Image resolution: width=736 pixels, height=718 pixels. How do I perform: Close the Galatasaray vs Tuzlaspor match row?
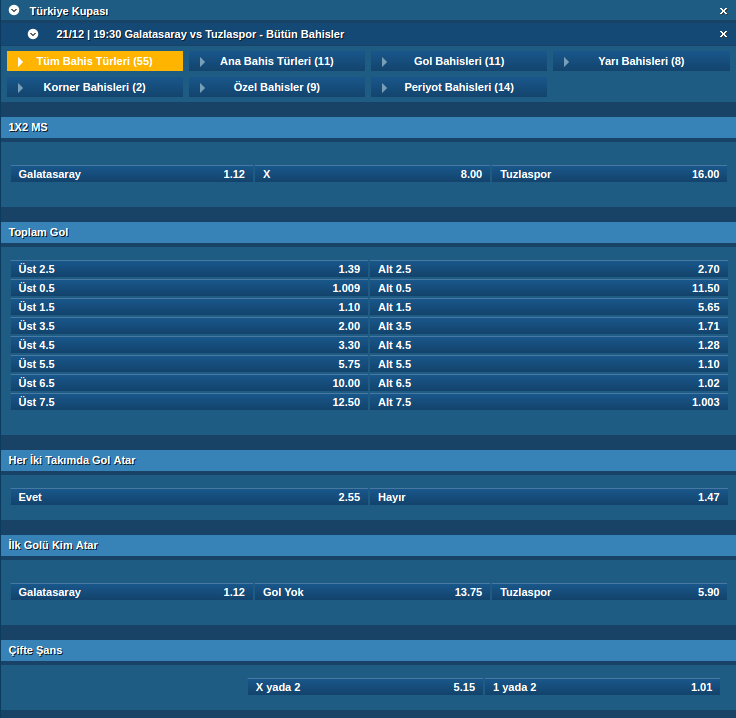(723, 34)
